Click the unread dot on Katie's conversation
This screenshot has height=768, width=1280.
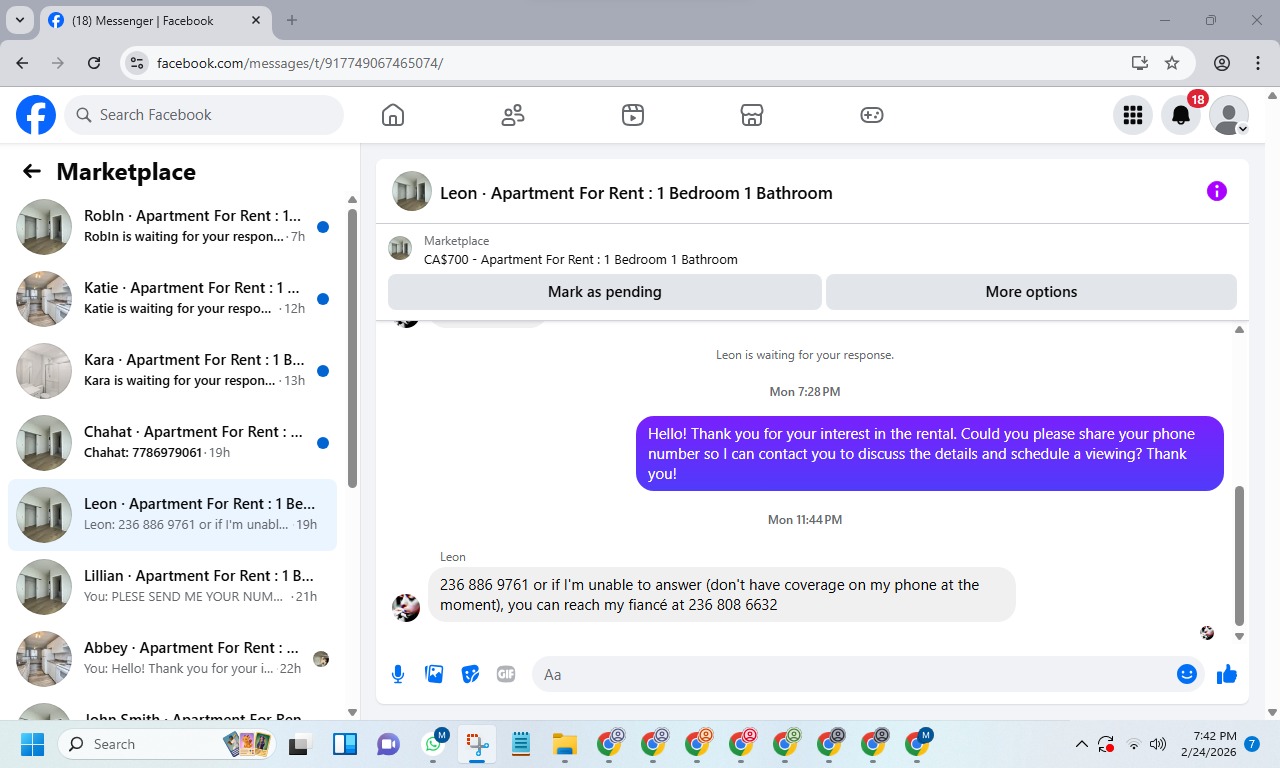click(x=323, y=299)
